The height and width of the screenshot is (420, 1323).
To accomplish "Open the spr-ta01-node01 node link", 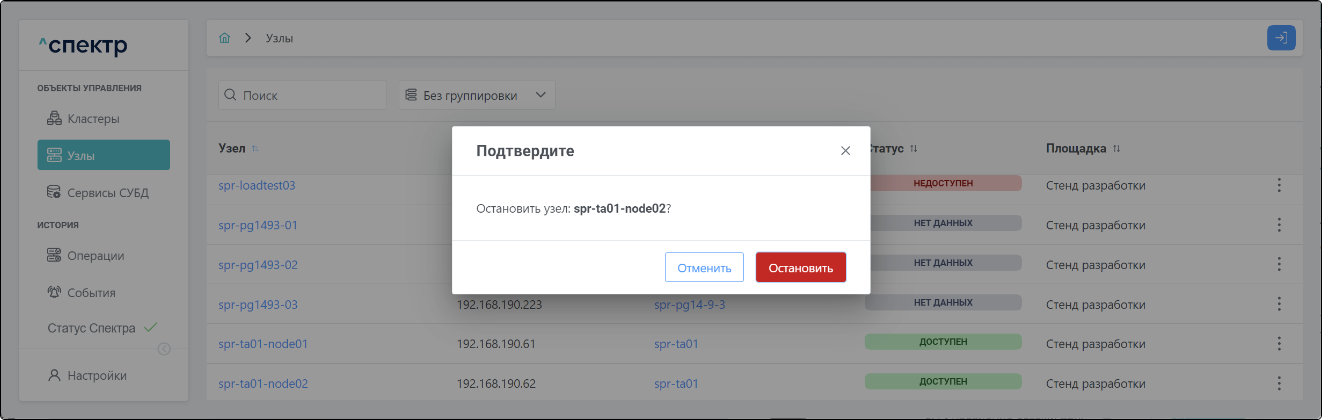I will 263,344.
